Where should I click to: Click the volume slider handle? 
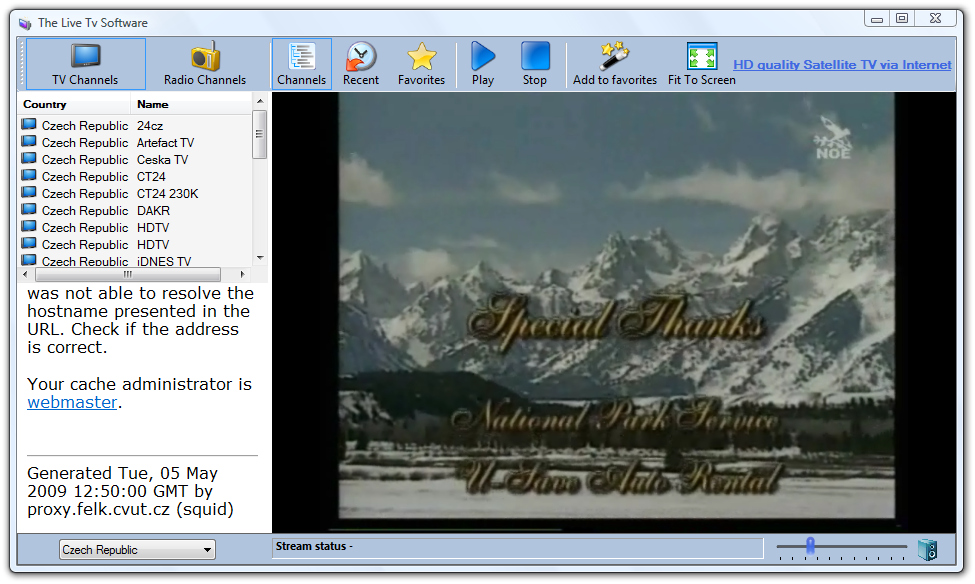point(810,545)
